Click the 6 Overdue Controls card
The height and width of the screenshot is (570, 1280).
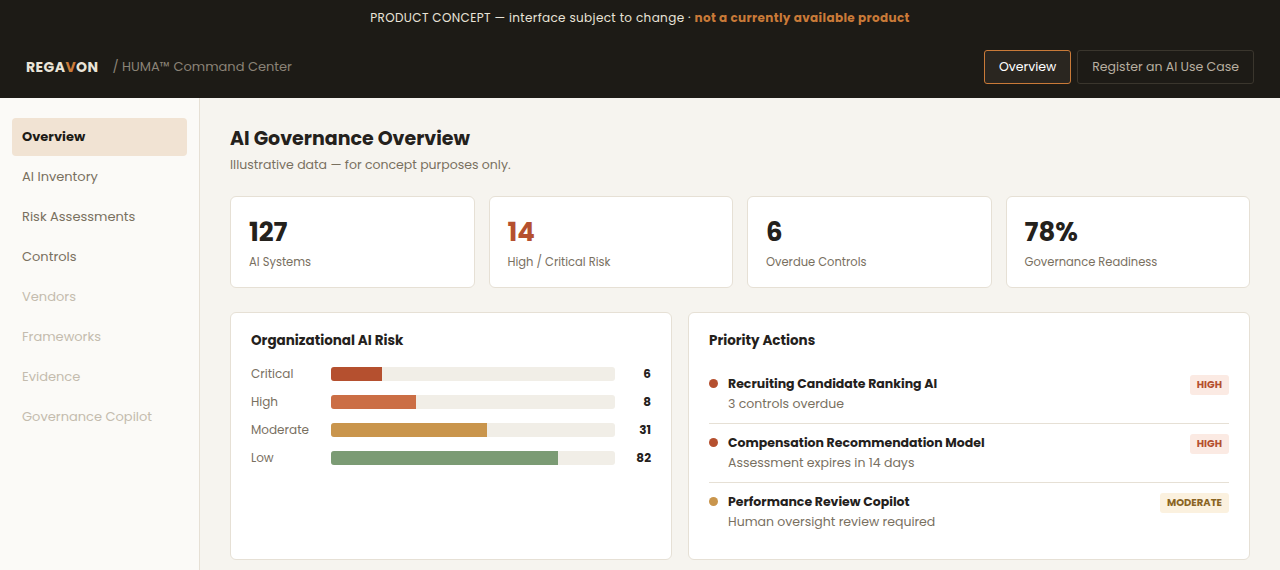[869, 242]
